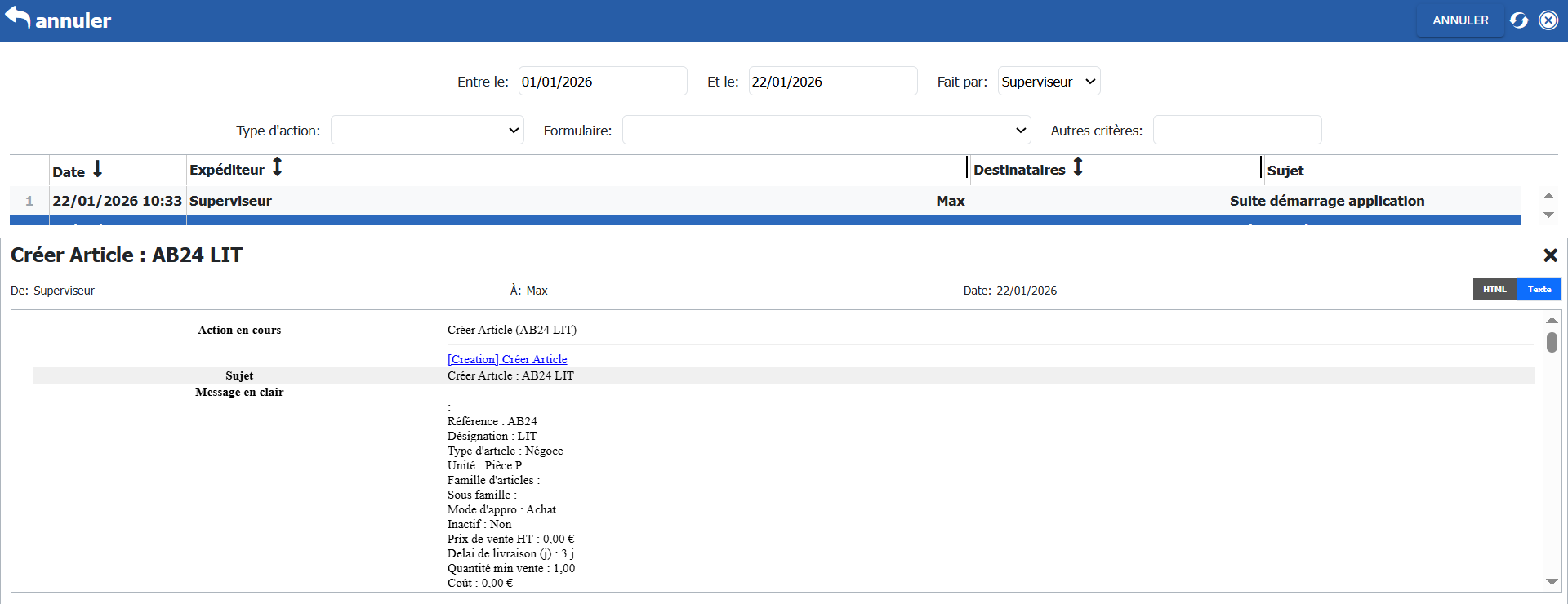Click the refresh icon in top bar

point(1518,20)
